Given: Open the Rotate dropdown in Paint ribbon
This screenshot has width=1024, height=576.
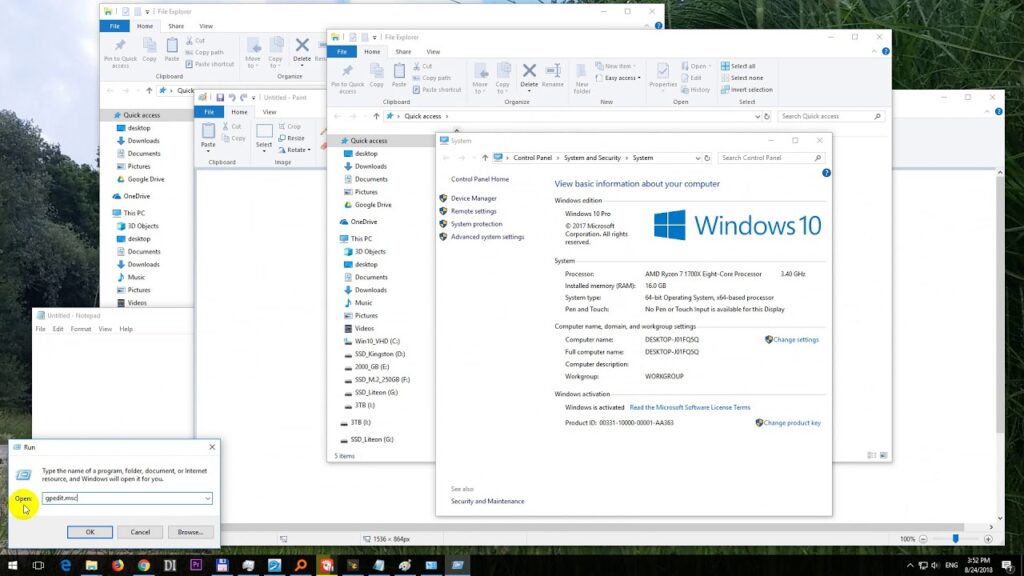Looking at the screenshot, I should 296,150.
